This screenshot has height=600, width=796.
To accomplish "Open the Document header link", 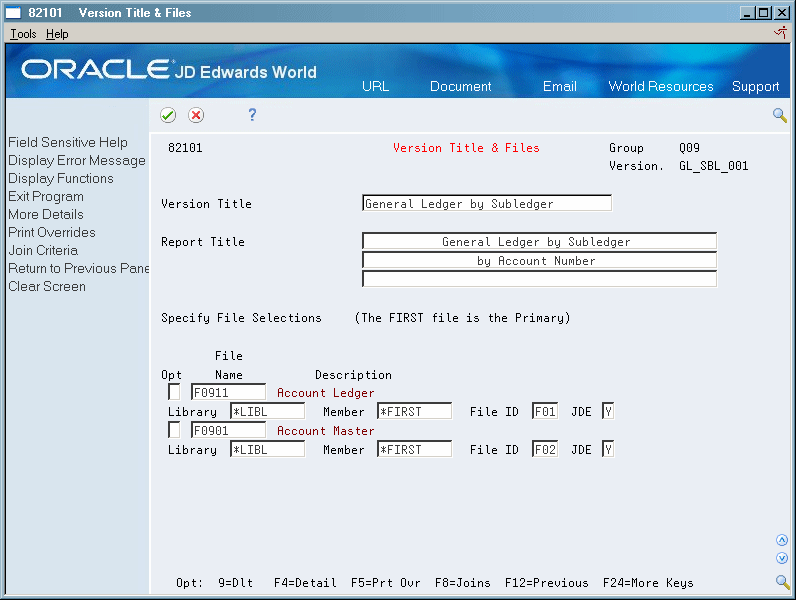I will pyautogui.click(x=460, y=86).
